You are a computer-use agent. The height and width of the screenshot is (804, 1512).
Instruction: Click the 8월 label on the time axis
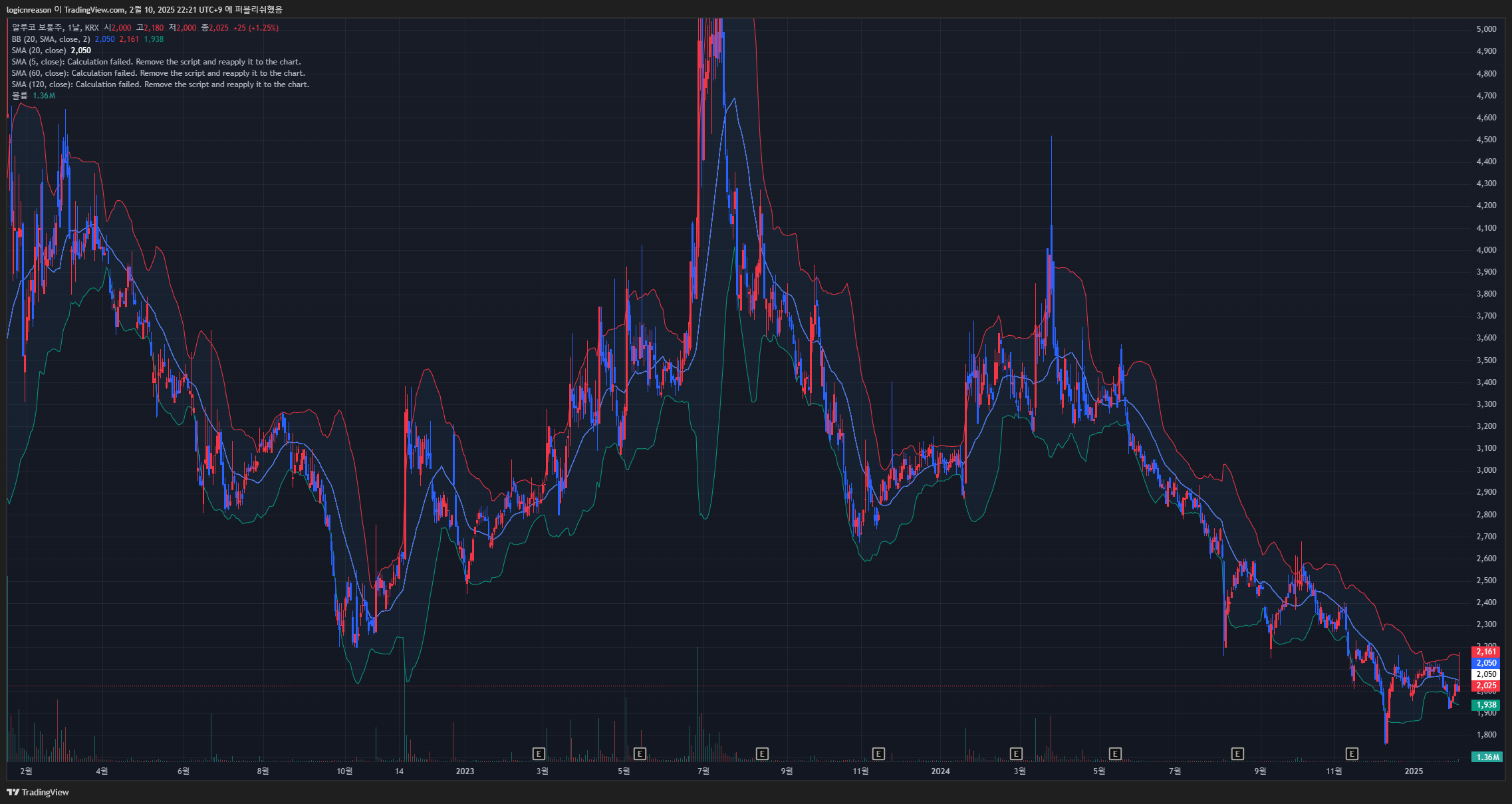(263, 771)
